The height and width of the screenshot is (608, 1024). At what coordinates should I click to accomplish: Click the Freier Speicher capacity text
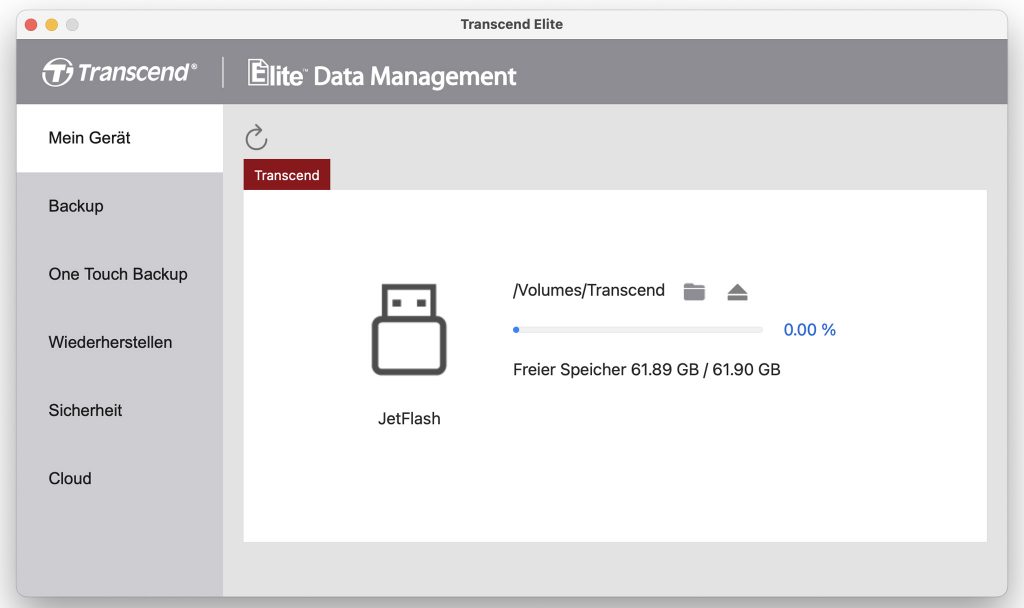(x=647, y=370)
